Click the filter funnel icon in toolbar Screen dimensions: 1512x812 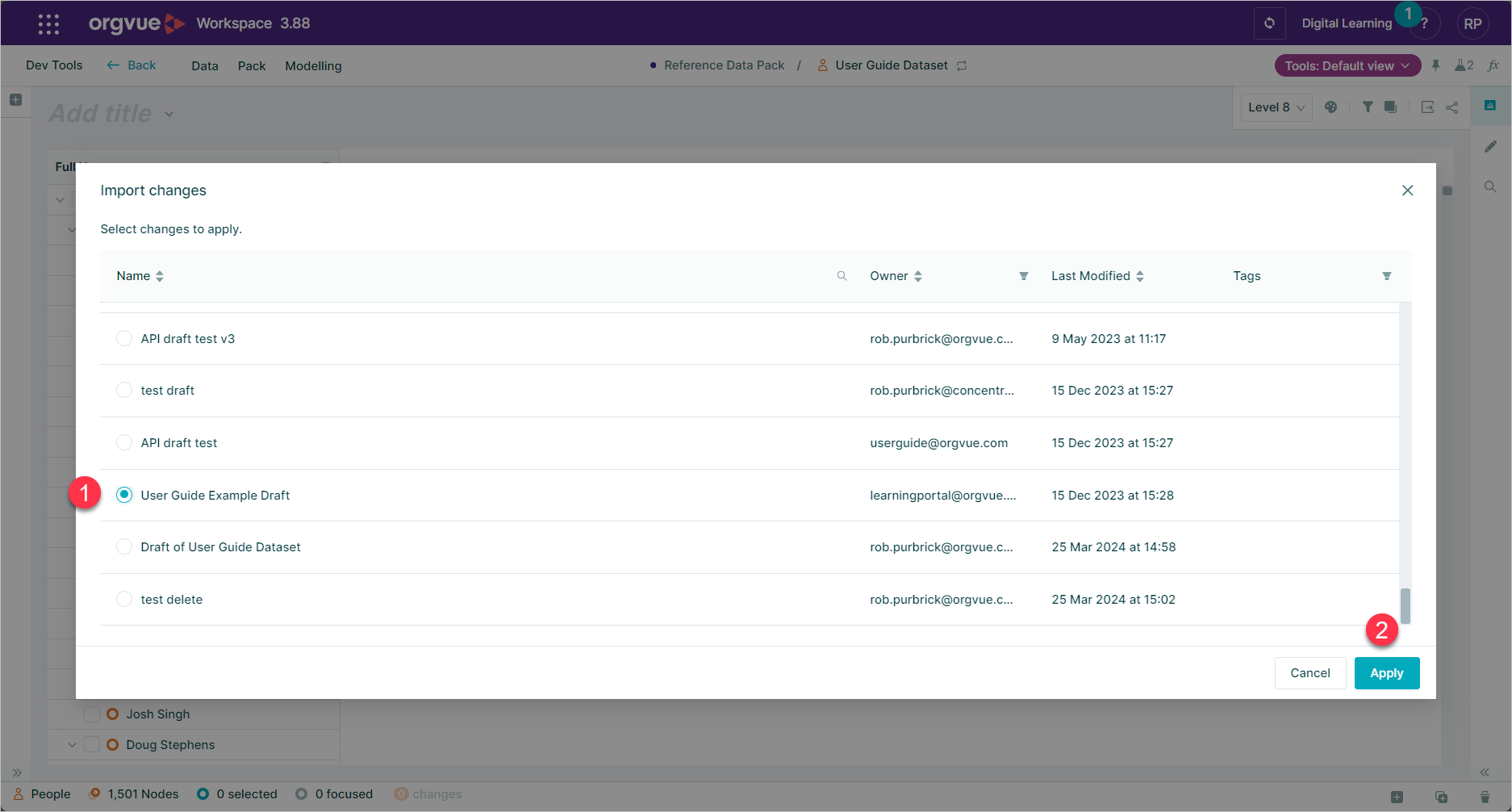[1368, 107]
